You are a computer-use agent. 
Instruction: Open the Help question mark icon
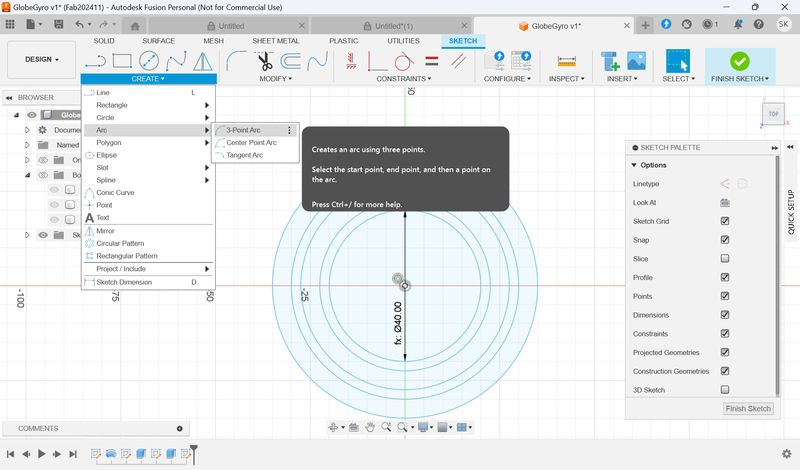tap(759, 24)
